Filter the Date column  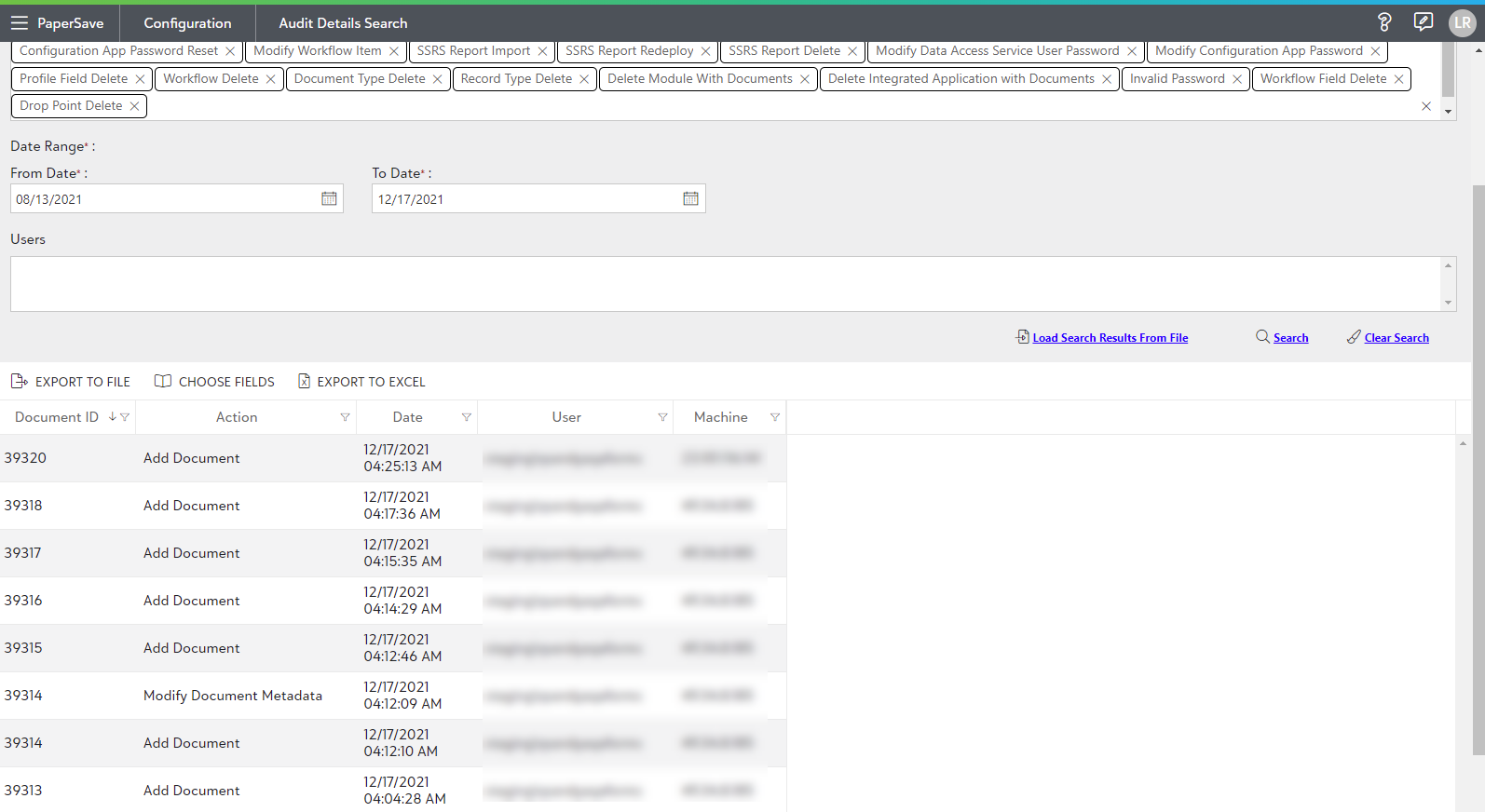[466, 417]
